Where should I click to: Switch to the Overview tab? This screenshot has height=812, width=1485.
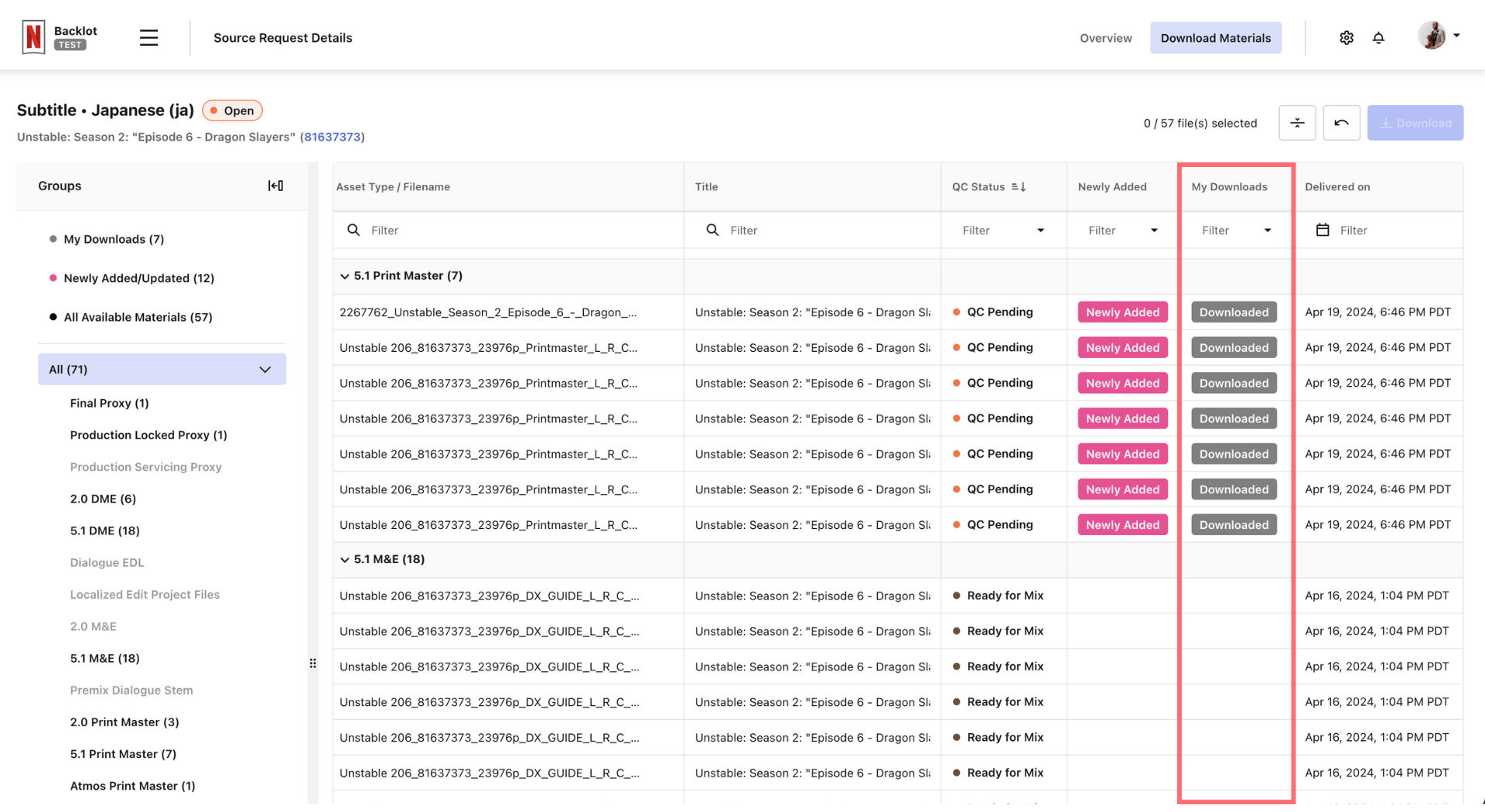pyautogui.click(x=1105, y=38)
